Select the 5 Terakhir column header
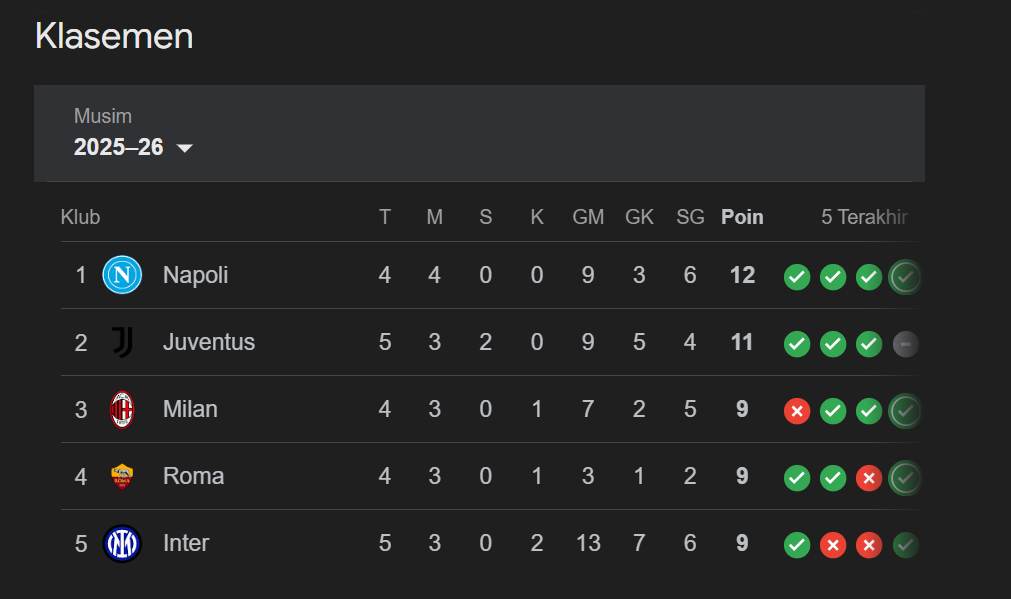1011x599 pixels. coord(864,217)
